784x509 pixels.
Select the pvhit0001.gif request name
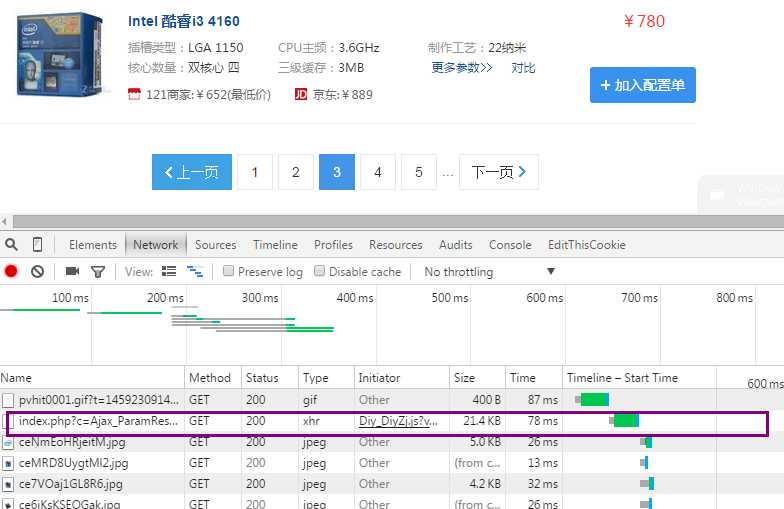coord(98,400)
